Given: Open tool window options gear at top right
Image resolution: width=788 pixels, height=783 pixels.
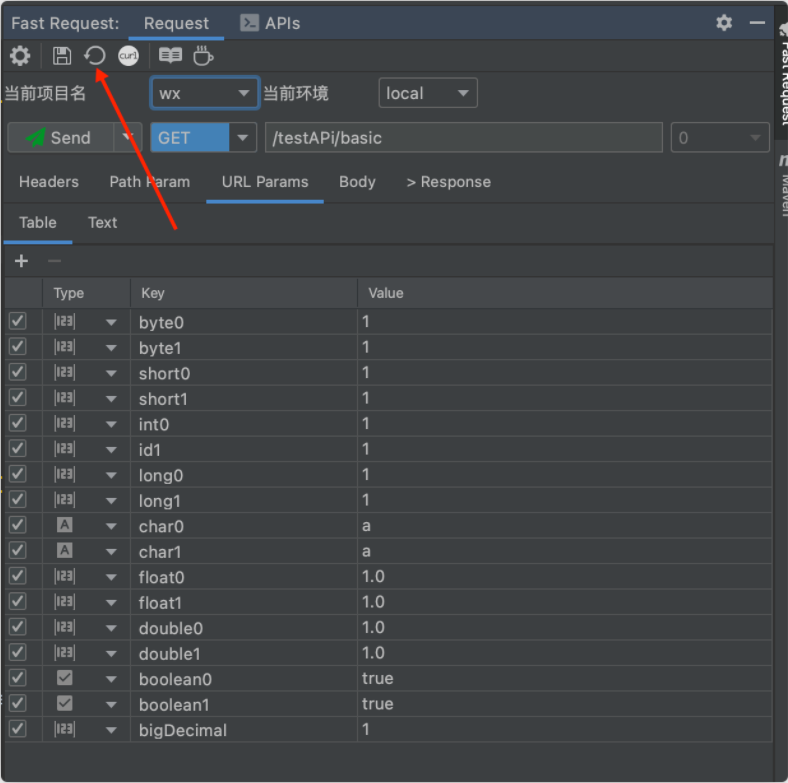Looking at the screenshot, I should coord(724,23).
